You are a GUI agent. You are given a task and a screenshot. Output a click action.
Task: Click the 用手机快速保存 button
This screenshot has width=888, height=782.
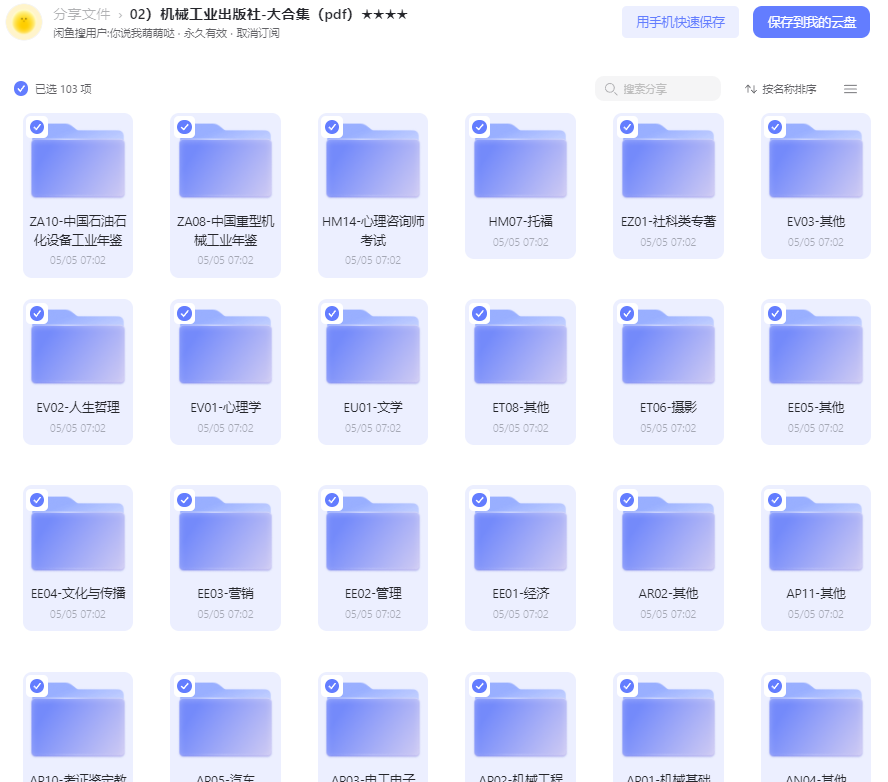680,22
